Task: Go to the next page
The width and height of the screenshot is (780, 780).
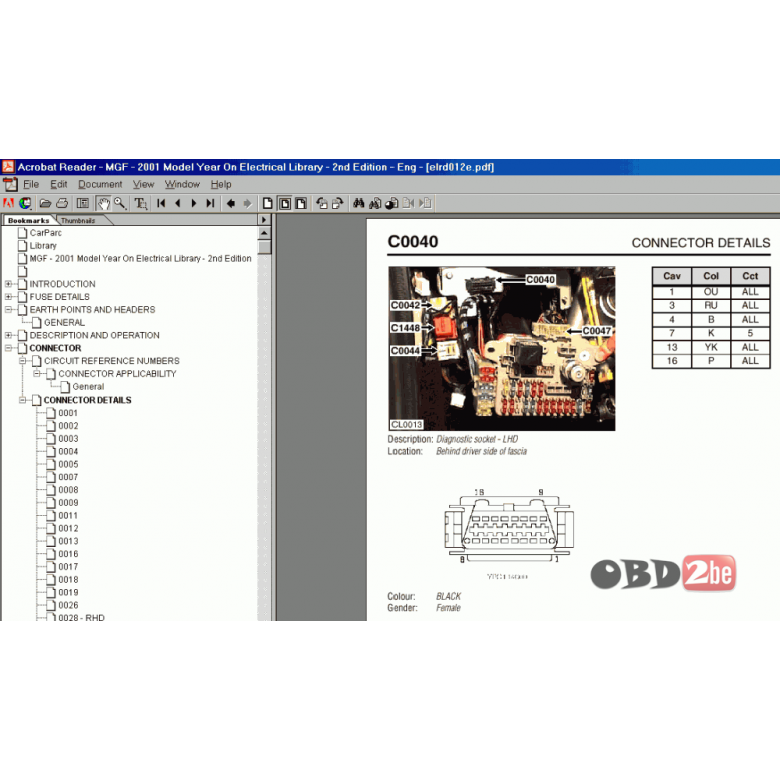Action: 194,203
